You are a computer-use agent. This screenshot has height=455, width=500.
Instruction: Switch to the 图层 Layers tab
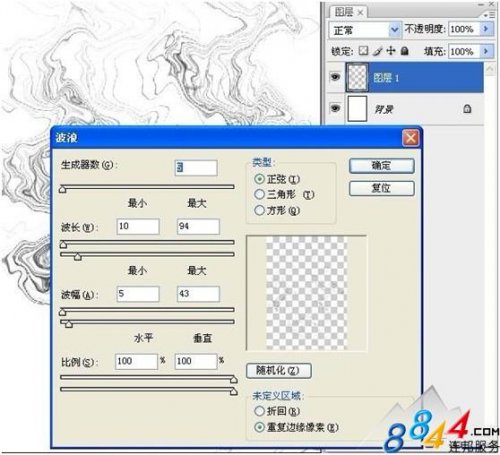pyautogui.click(x=344, y=12)
